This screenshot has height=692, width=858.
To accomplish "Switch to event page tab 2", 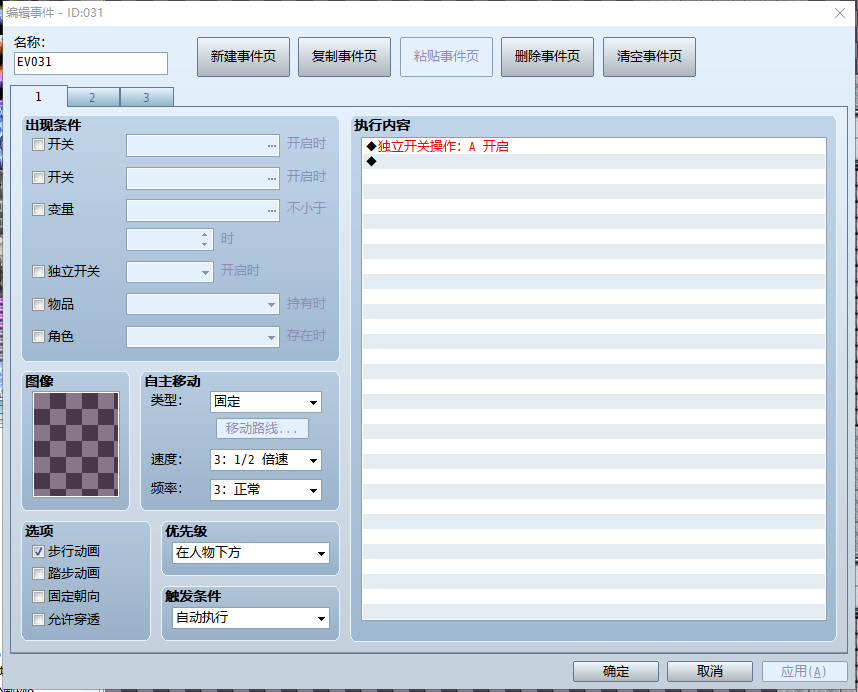I will 93,97.
